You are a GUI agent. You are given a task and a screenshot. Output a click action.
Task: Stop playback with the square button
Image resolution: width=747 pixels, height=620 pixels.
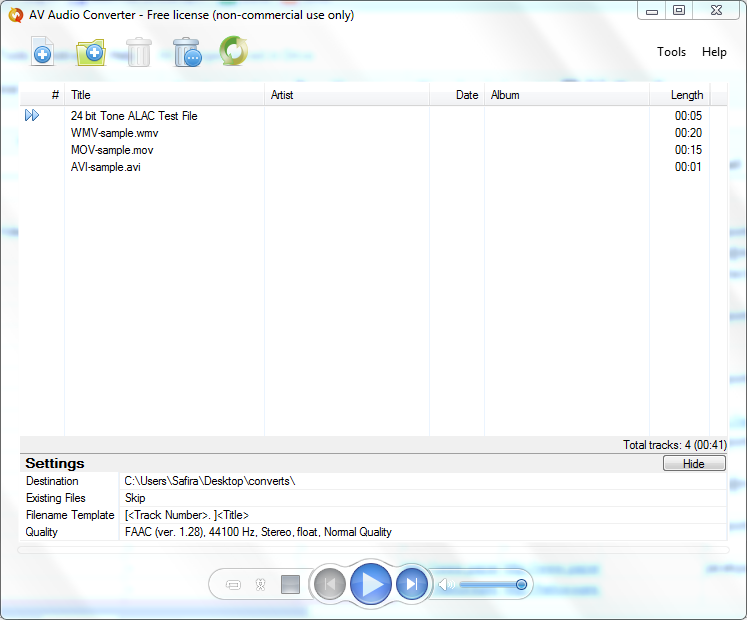point(290,585)
